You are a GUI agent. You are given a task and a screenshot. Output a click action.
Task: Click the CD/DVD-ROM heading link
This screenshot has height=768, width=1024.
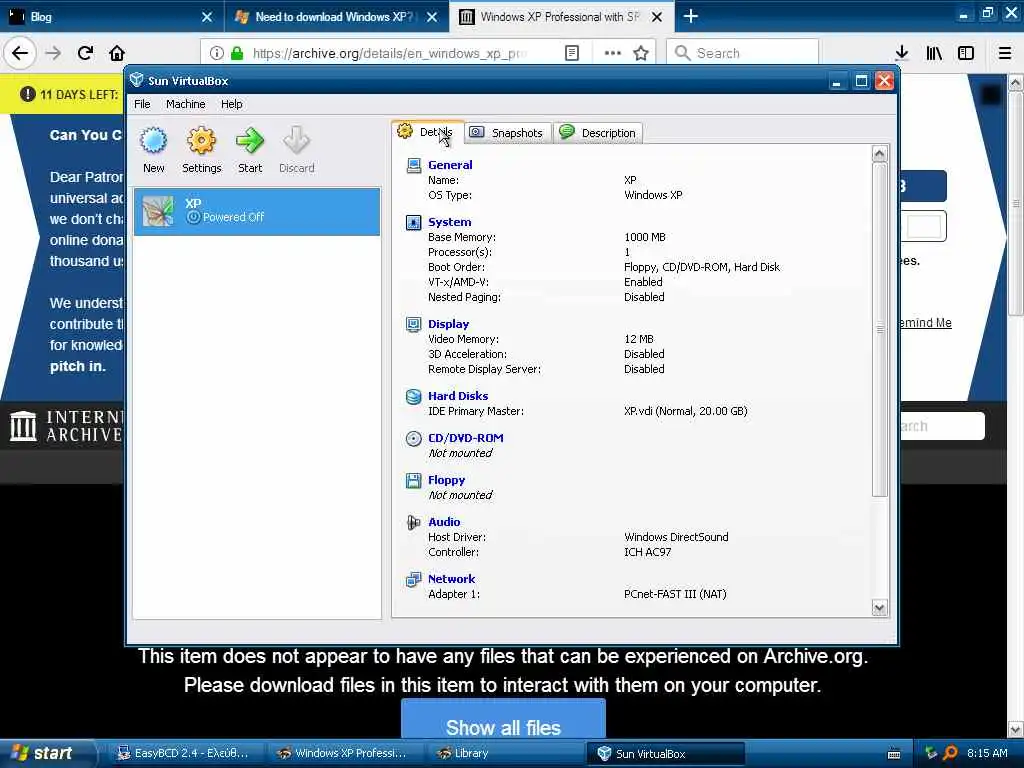[466, 438]
